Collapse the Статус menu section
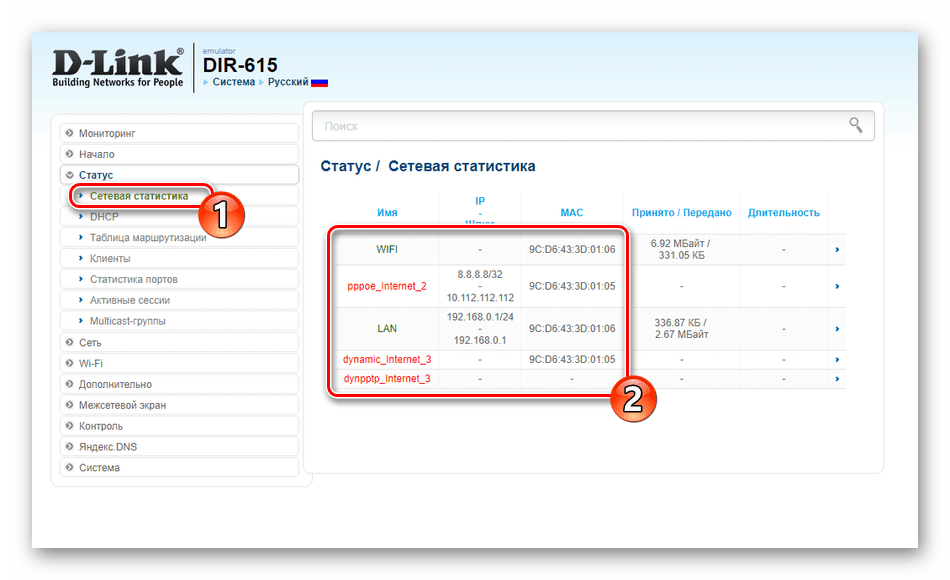The image size is (950, 580). (x=179, y=175)
